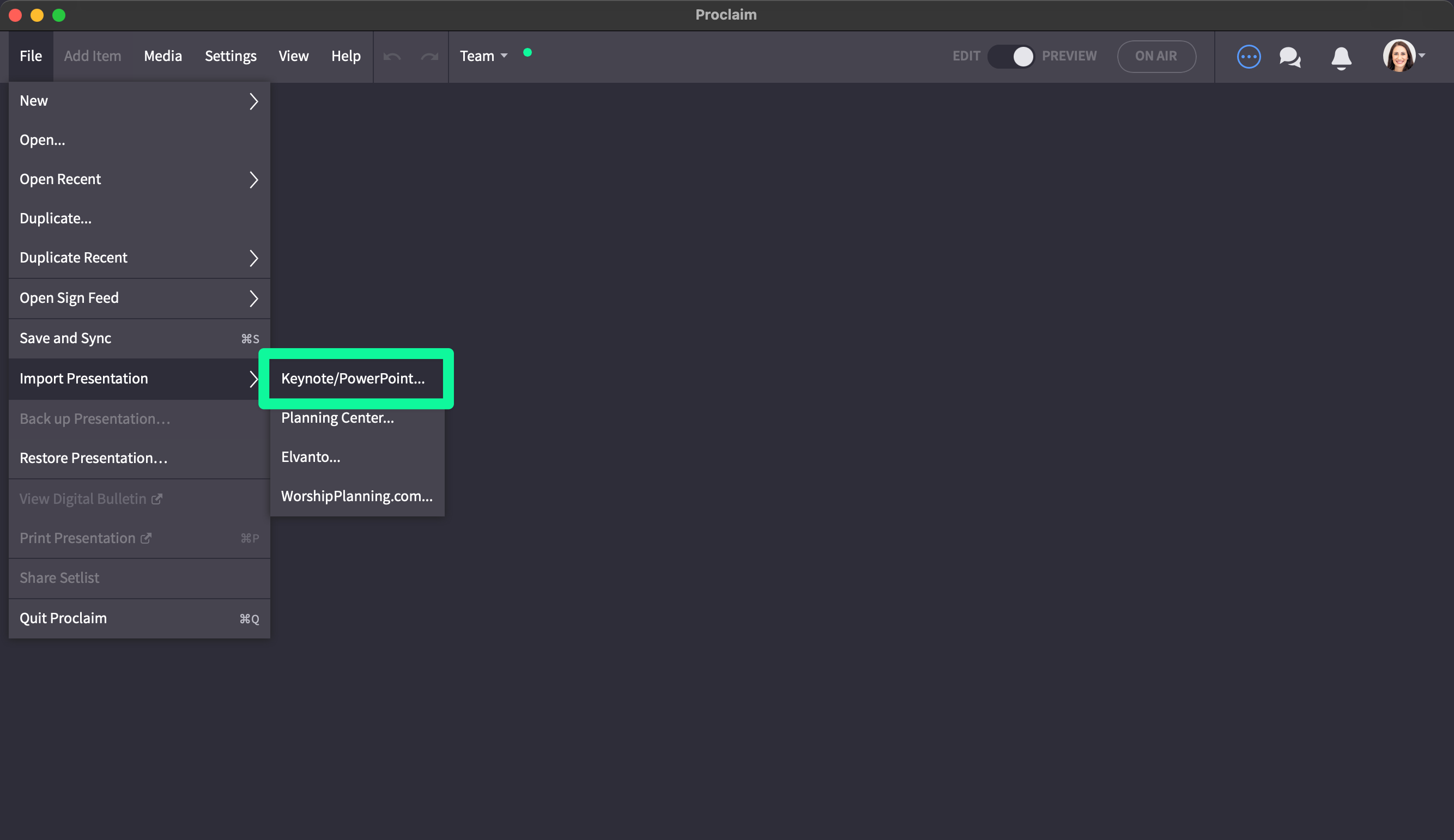Toggle the Edit/Preview switch
Screen dimensions: 1454x840
click(x=1011, y=57)
